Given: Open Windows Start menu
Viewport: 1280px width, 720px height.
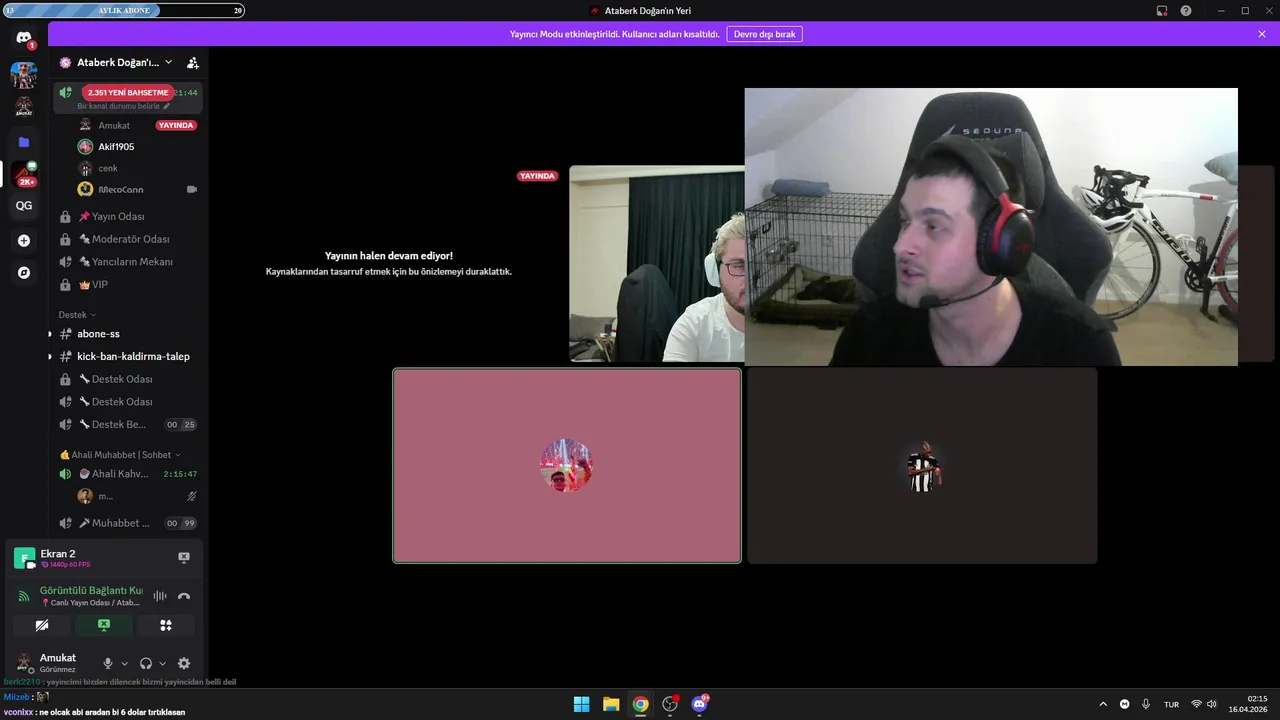Looking at the screenshot, I should (x=581, y=704).
